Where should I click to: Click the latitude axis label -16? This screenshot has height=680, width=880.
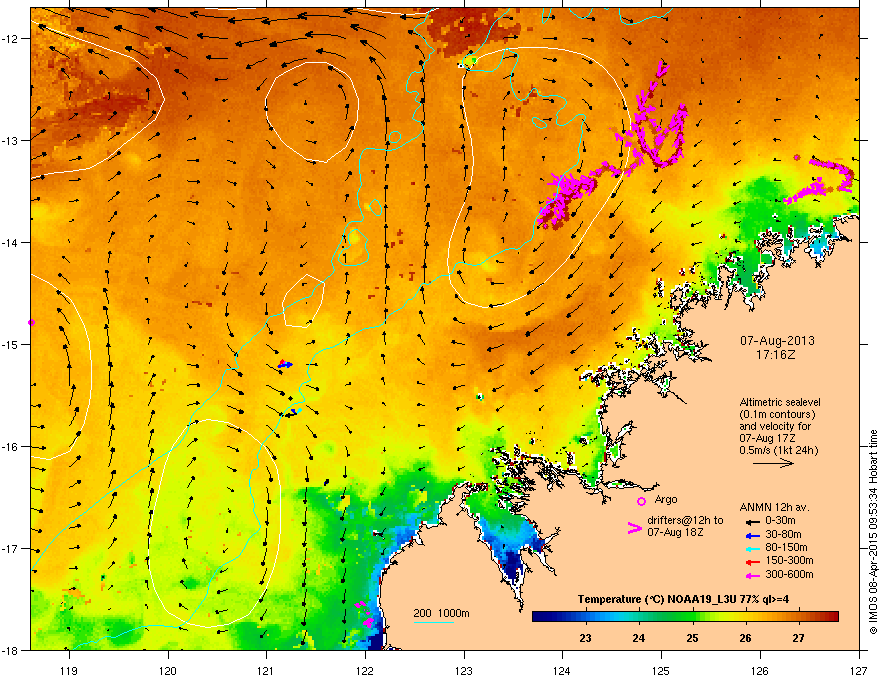coord(10,447)
